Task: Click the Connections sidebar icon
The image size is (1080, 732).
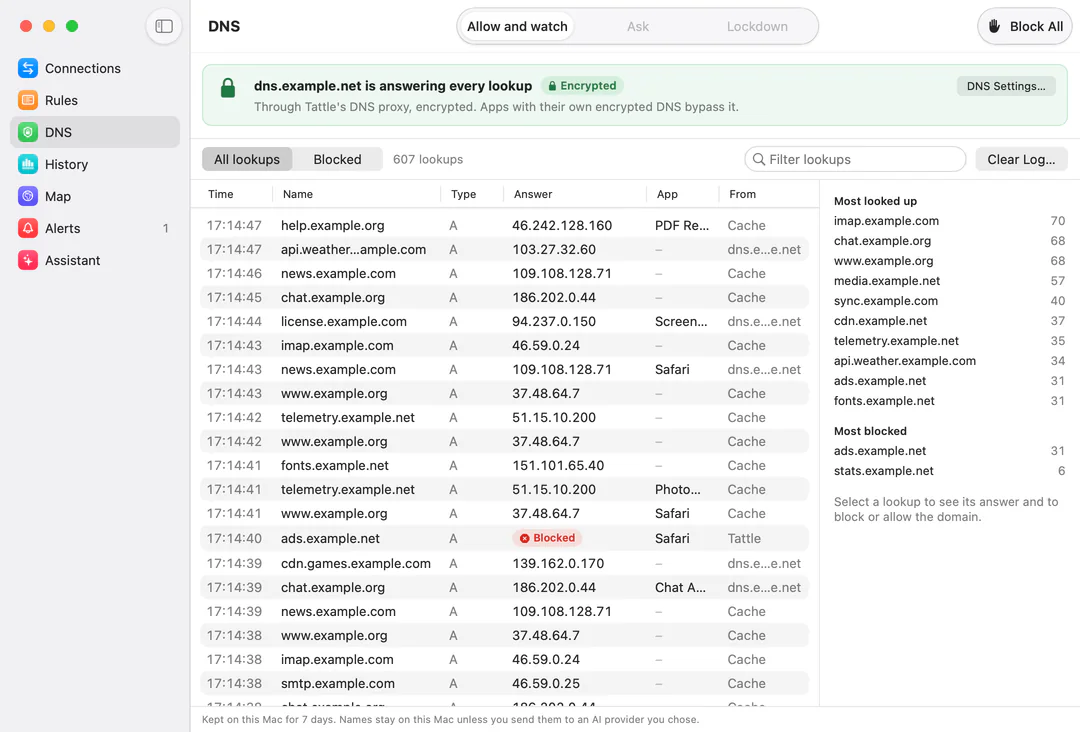Action: pos(28,68)
